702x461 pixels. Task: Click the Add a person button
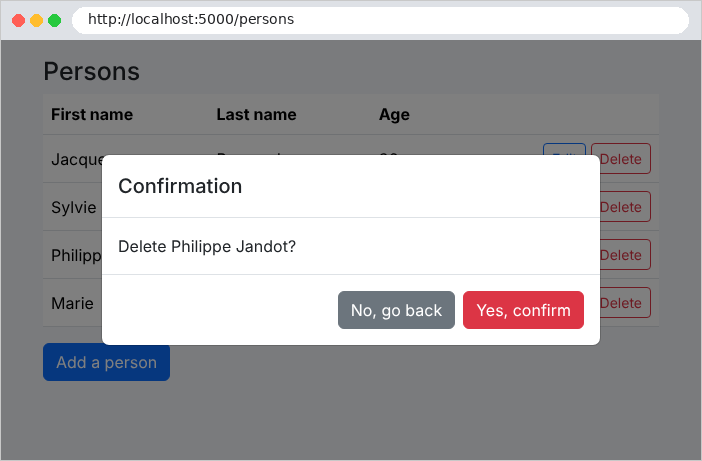[107, 362]
